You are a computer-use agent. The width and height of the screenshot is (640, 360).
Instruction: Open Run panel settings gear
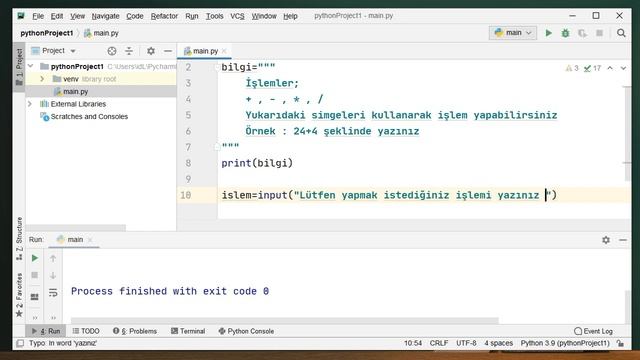point(606,240)
